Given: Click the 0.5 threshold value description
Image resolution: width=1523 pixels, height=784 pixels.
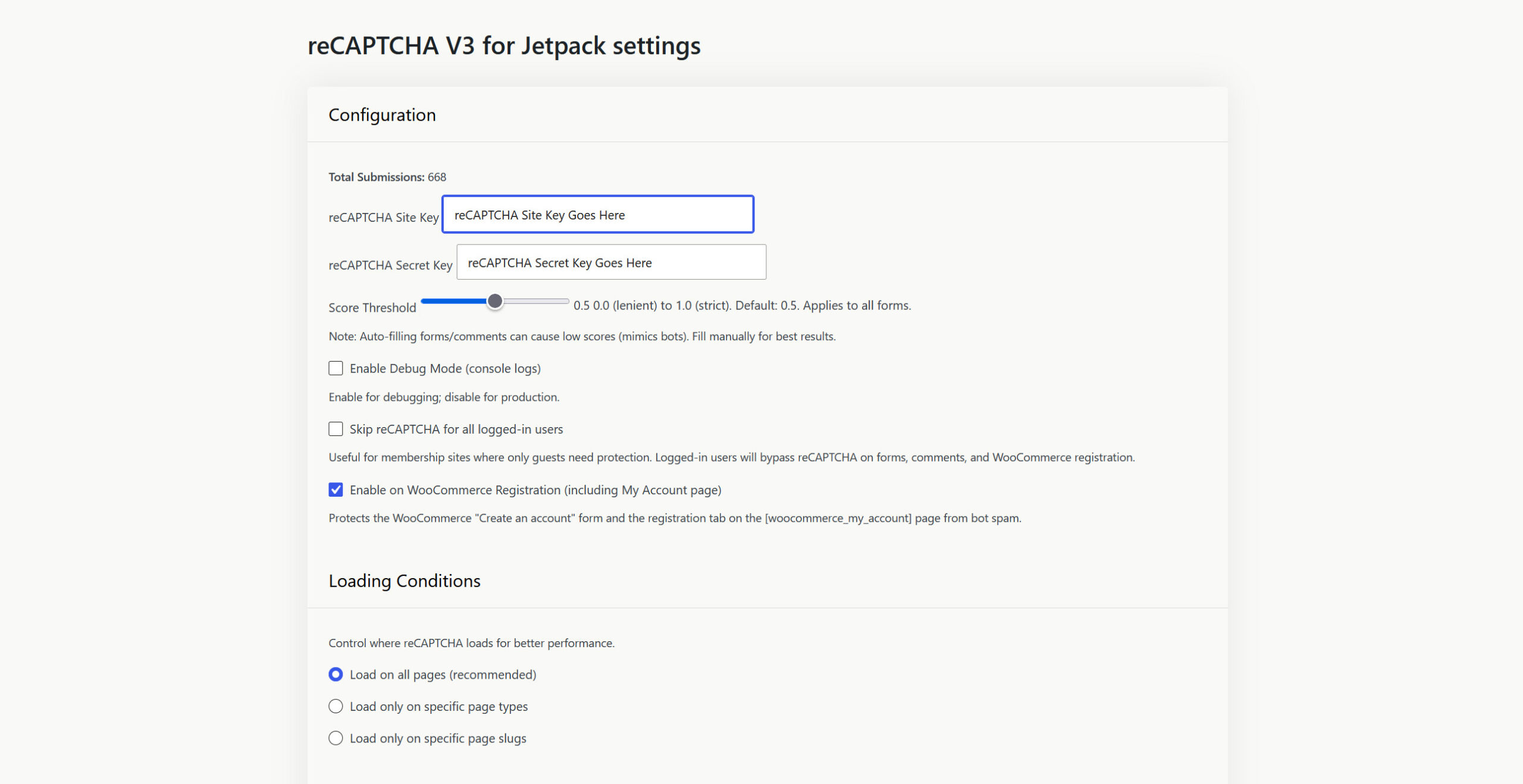Looking at the screenshot, I should tap(742, 305).
